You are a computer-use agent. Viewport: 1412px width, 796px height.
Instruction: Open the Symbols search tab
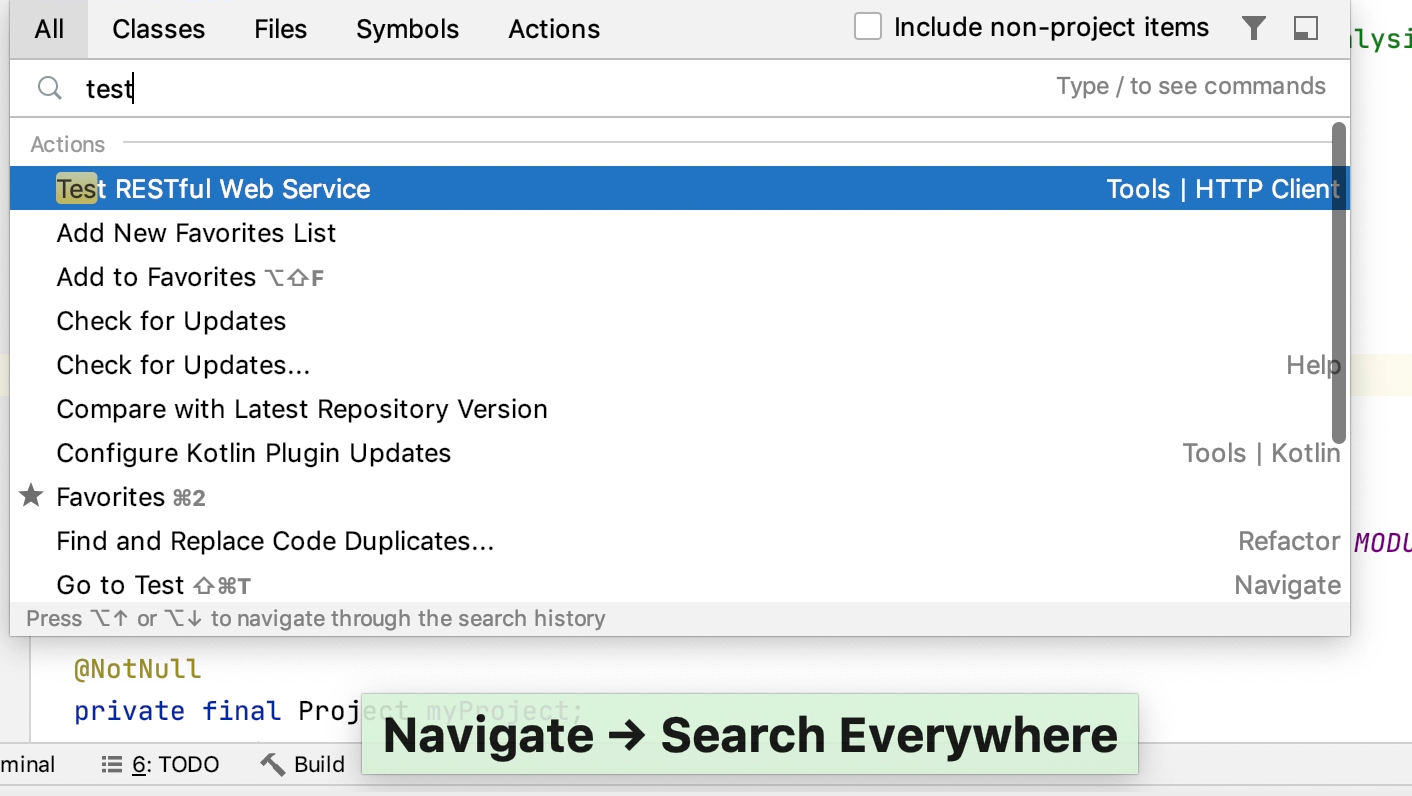407,29
